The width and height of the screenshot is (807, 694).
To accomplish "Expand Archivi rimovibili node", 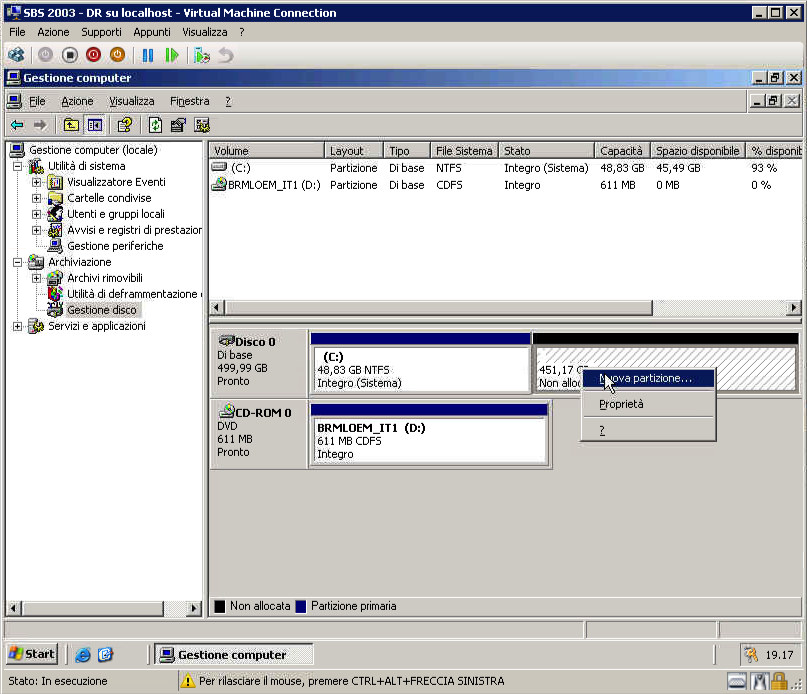I will (x=37, y=278).
